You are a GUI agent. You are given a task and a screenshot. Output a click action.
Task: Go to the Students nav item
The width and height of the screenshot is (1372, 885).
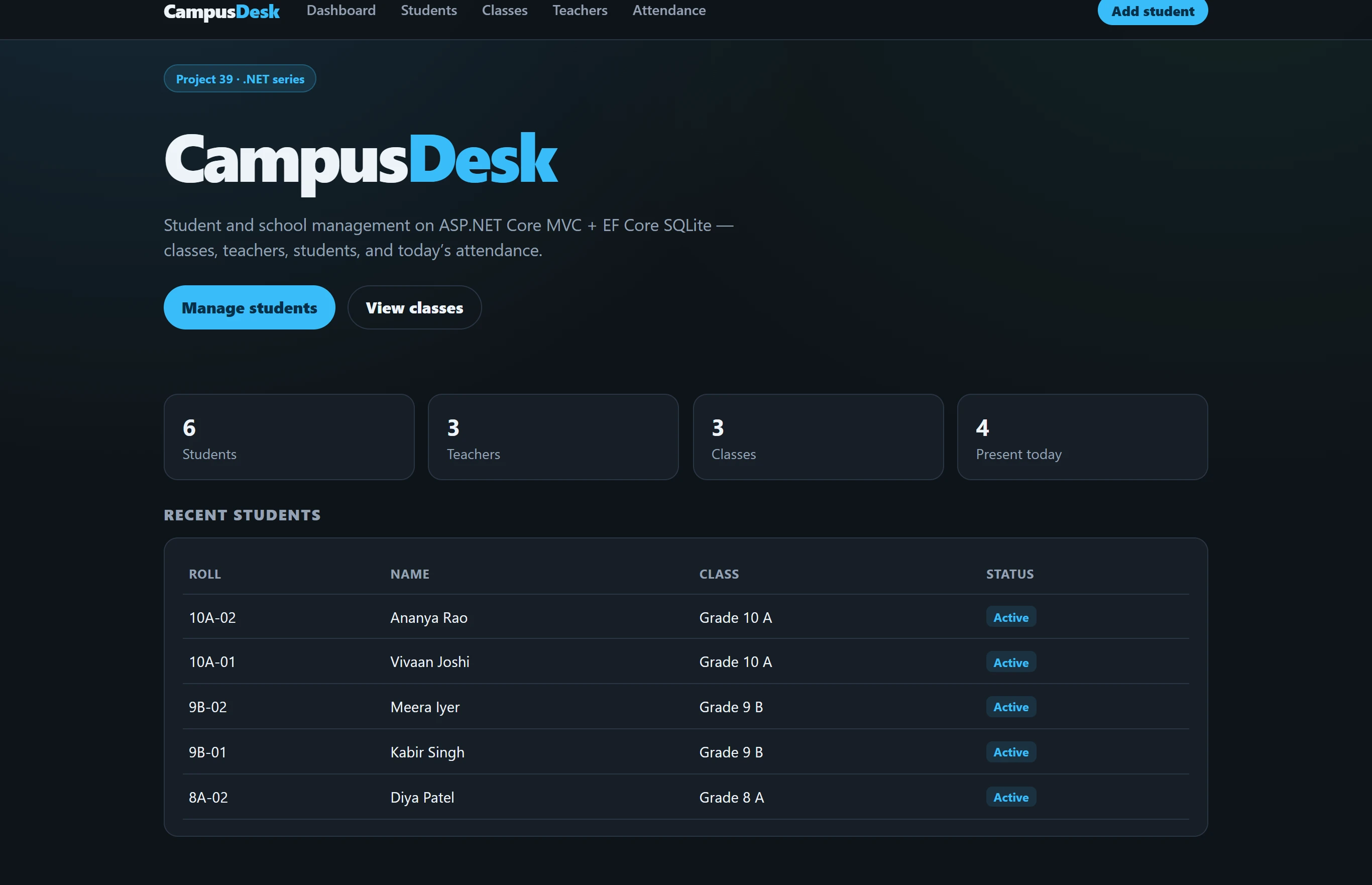428,11
